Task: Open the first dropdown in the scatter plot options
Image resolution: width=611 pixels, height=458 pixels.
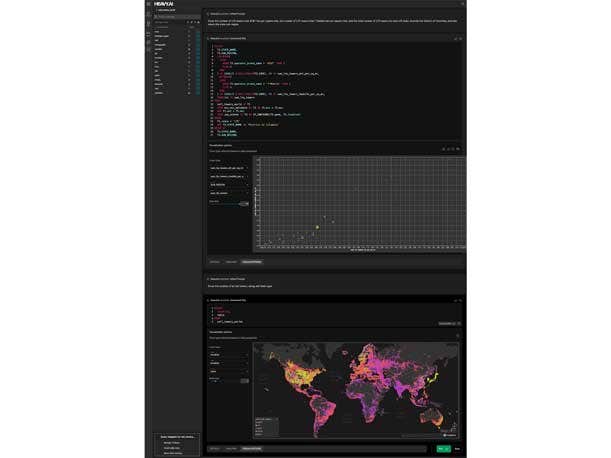Action: pos(229,168)
